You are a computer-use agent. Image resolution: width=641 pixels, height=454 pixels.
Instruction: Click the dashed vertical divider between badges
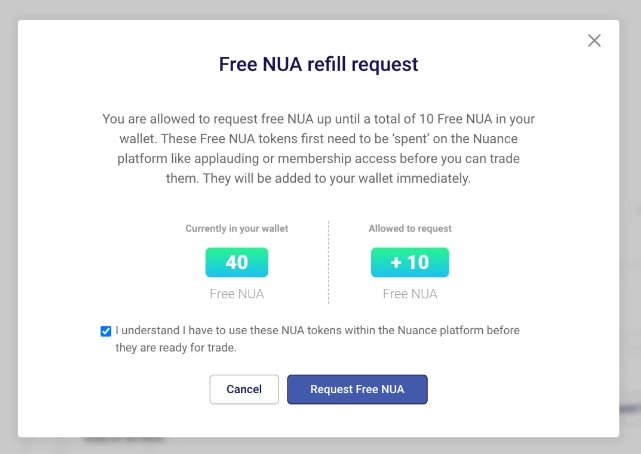coord(328,262)
